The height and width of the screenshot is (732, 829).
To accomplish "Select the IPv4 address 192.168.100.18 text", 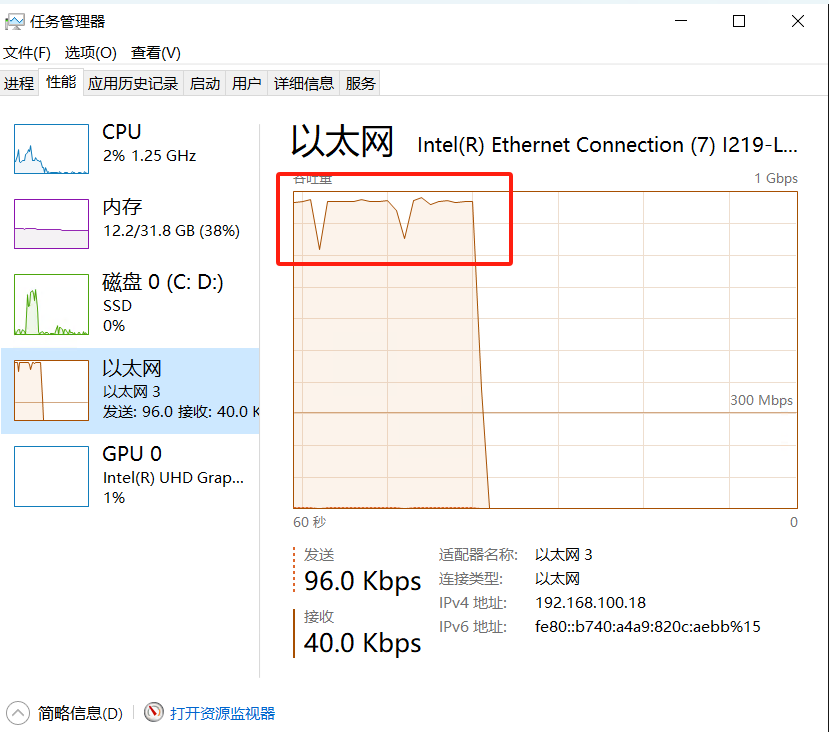I will 592,603.
